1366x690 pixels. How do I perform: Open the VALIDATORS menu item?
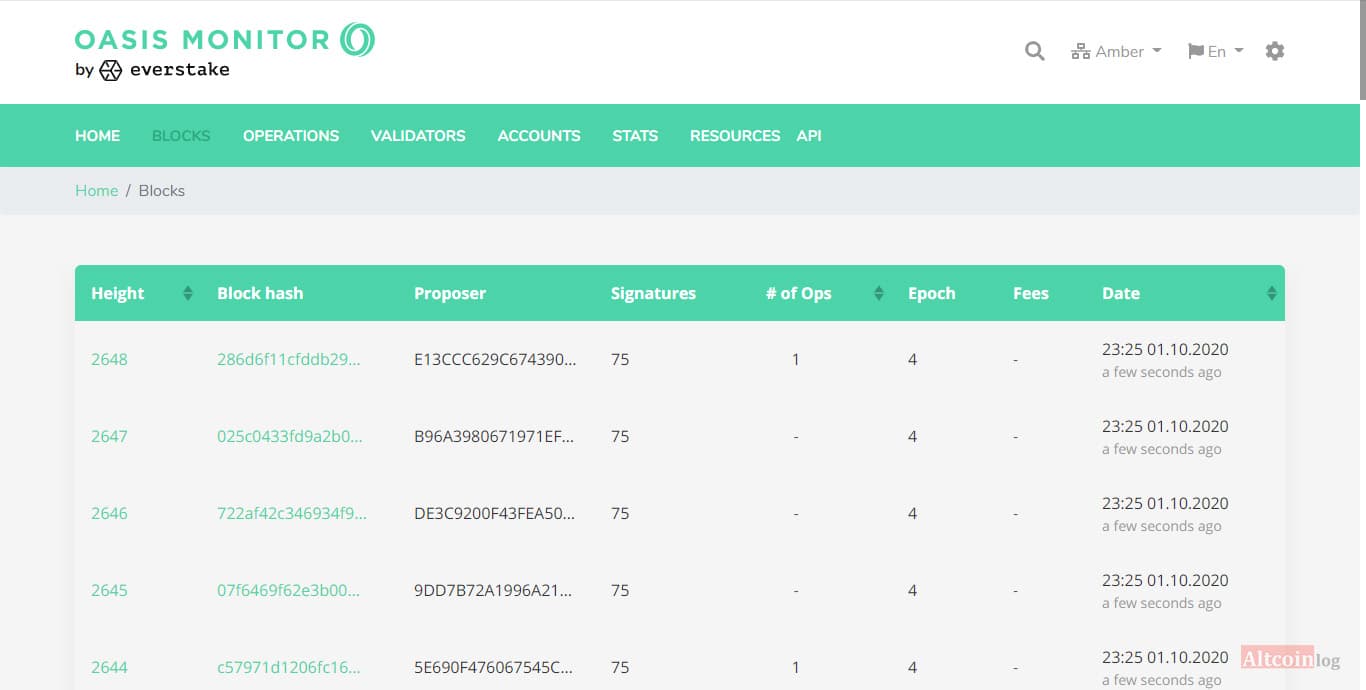tap(418, 136)
